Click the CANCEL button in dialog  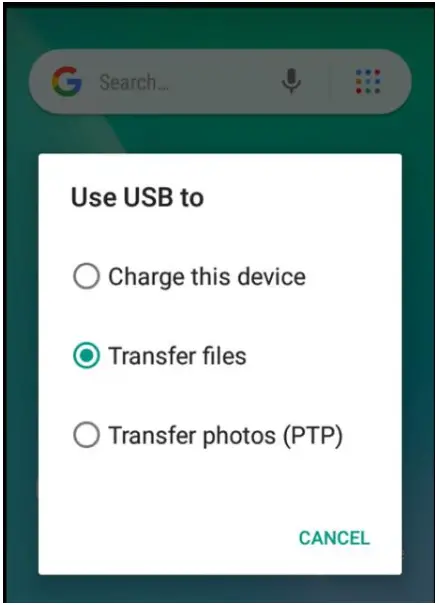pos(334,538)
